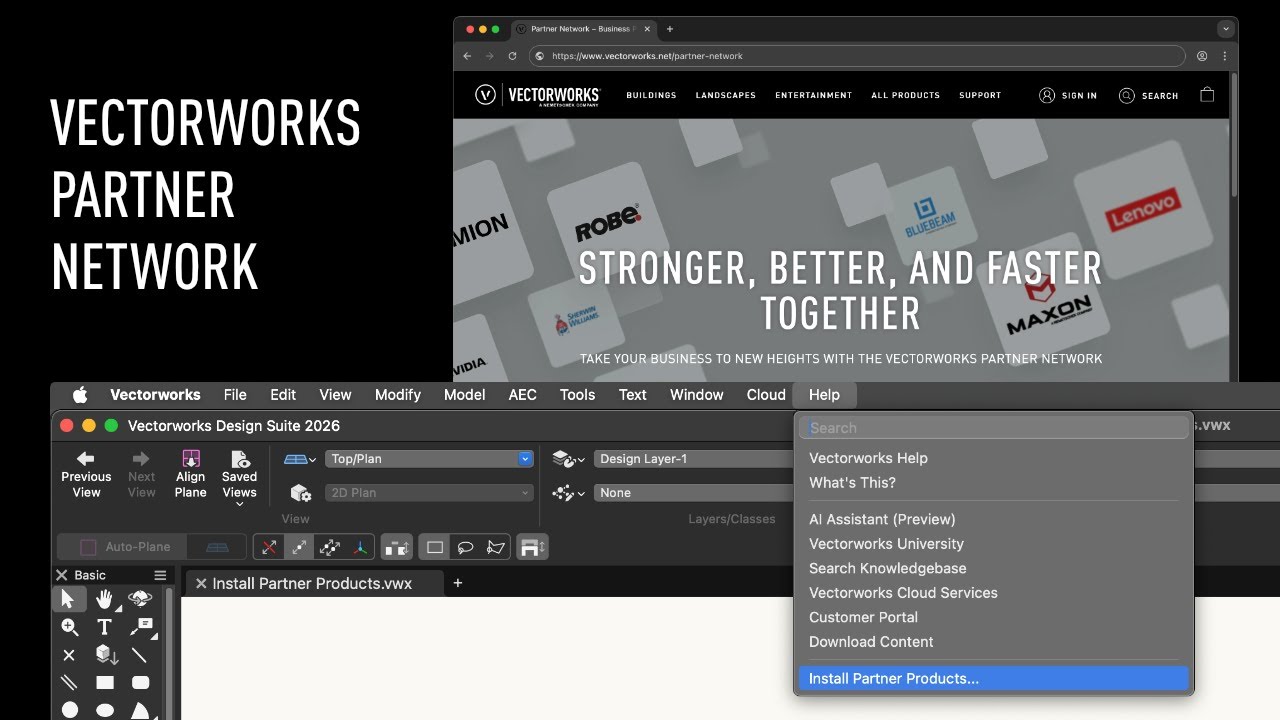This screenshot has width=1280, height=720.
Task: Open ENTERTAINMENT in website navigation
Action: (x=814, y=96)
